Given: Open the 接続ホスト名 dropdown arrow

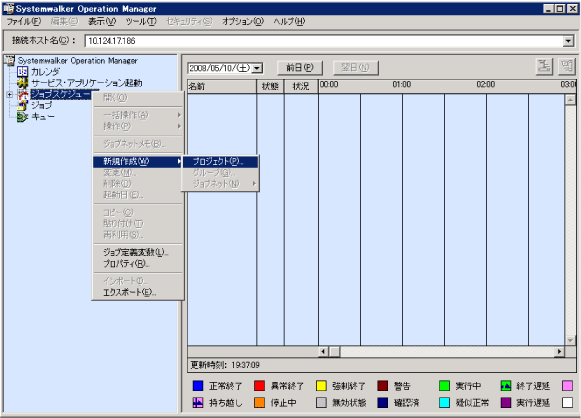Looking at the screenshot, I should point(568,41).
